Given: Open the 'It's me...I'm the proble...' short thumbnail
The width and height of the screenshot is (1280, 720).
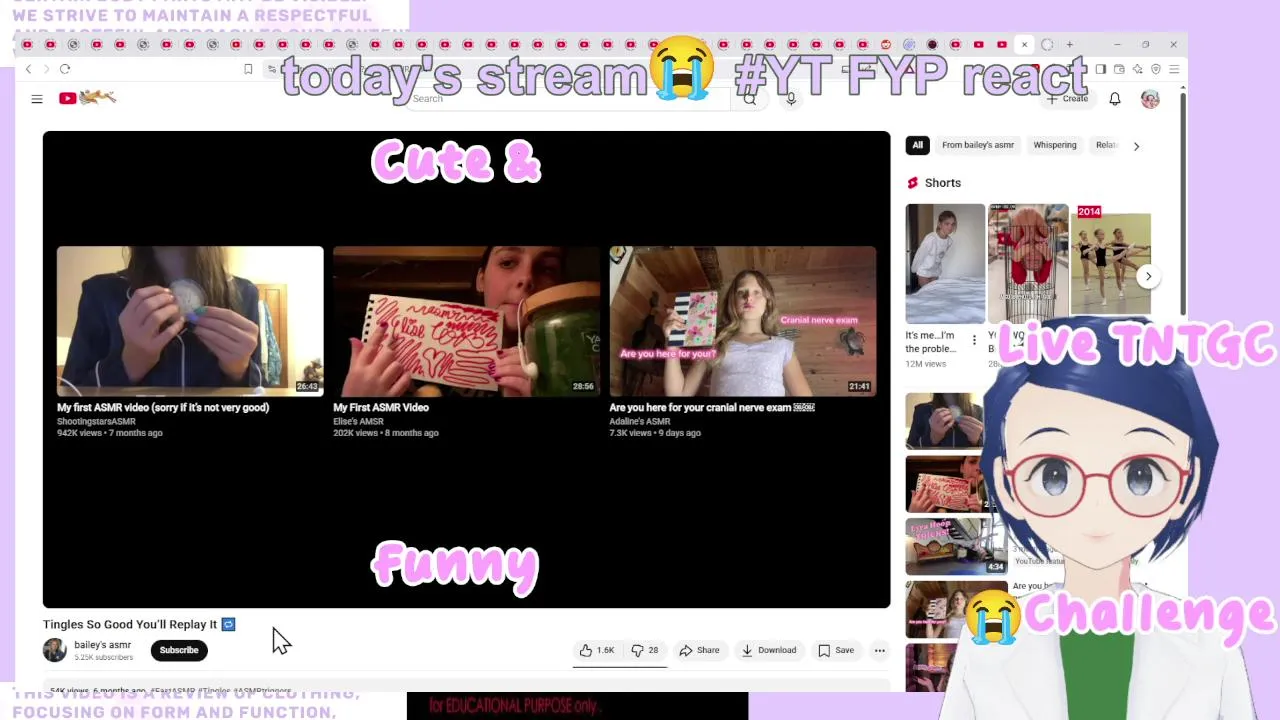Looking at the screenshot, I should [x=945, y=264].
